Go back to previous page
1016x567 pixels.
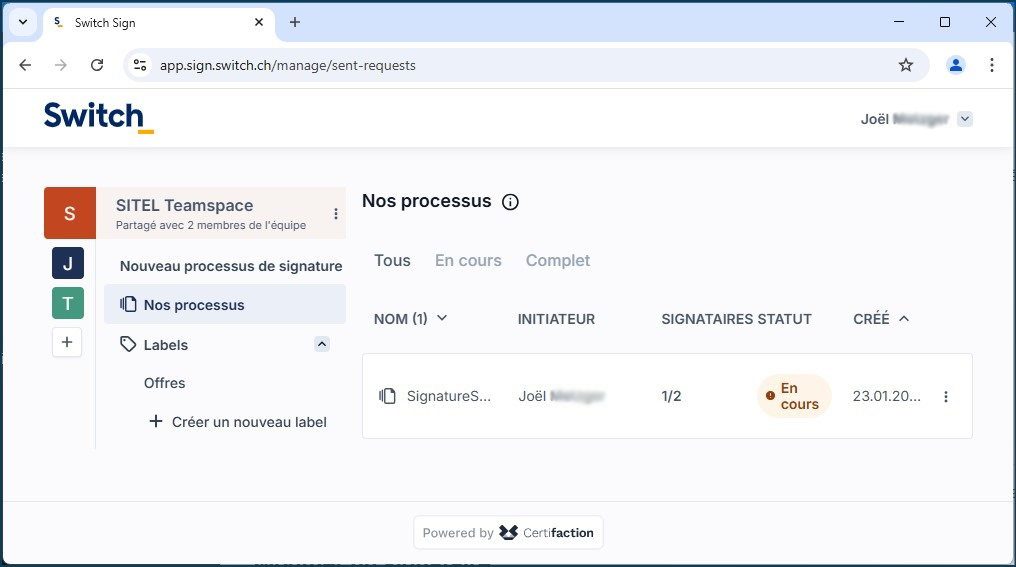coord(25,65)
